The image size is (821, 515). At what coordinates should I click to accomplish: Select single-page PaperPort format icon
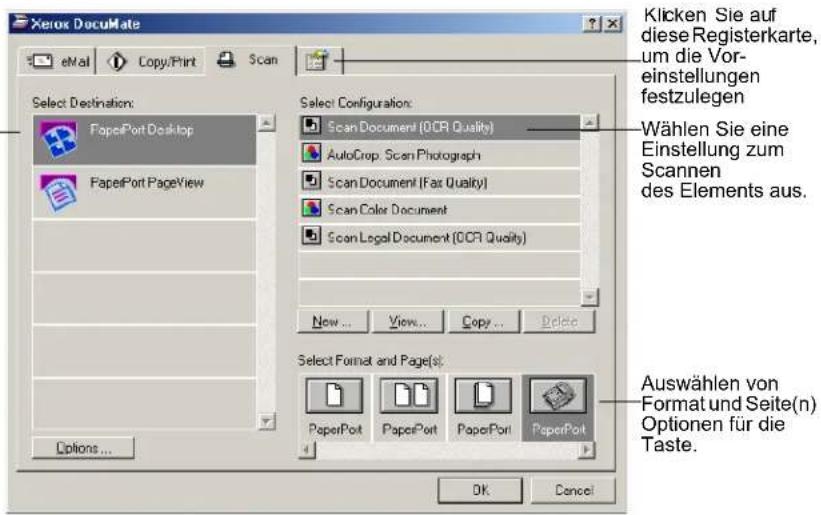[334, 396]
